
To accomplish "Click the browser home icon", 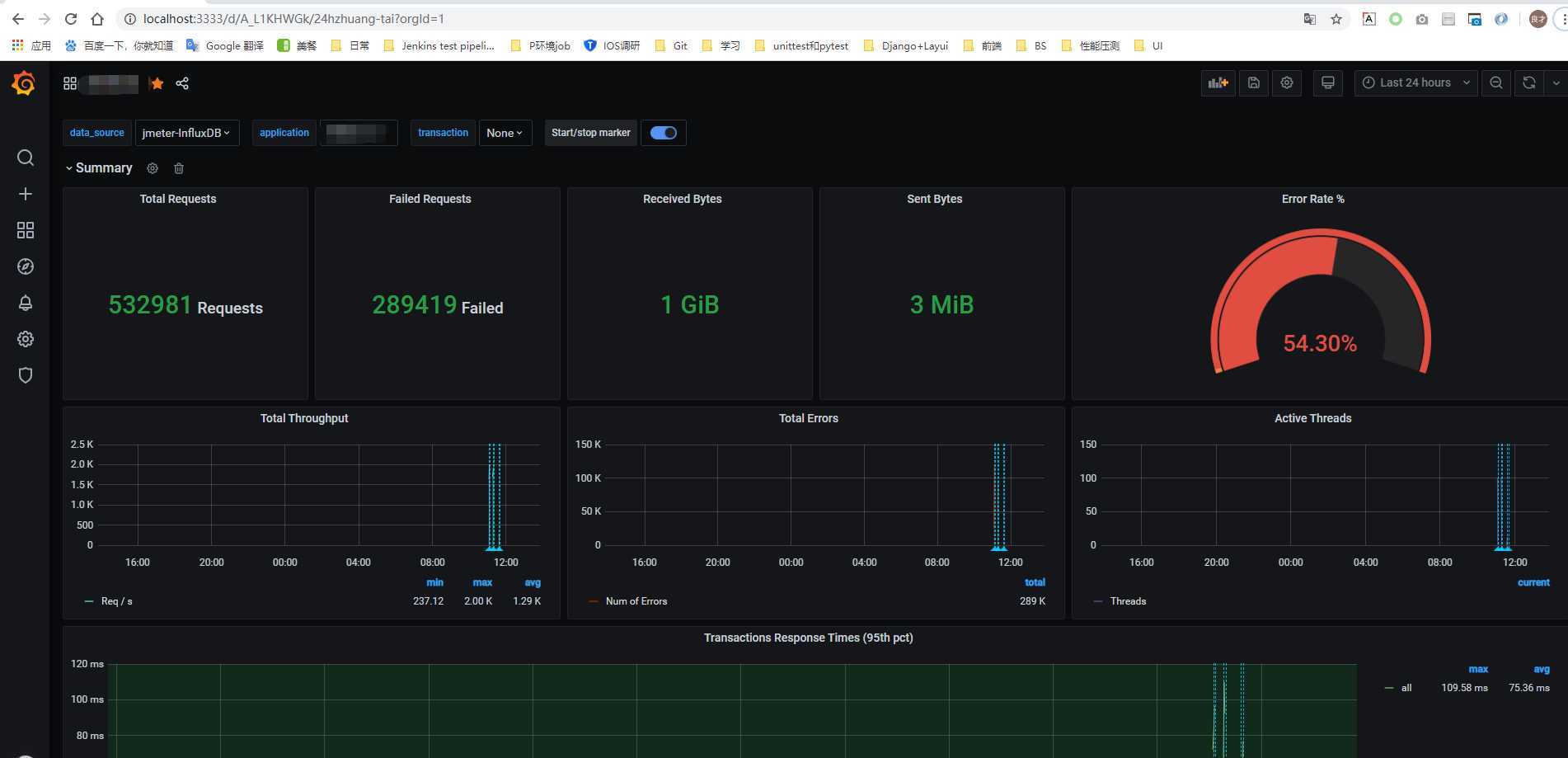I will point(97,19).
